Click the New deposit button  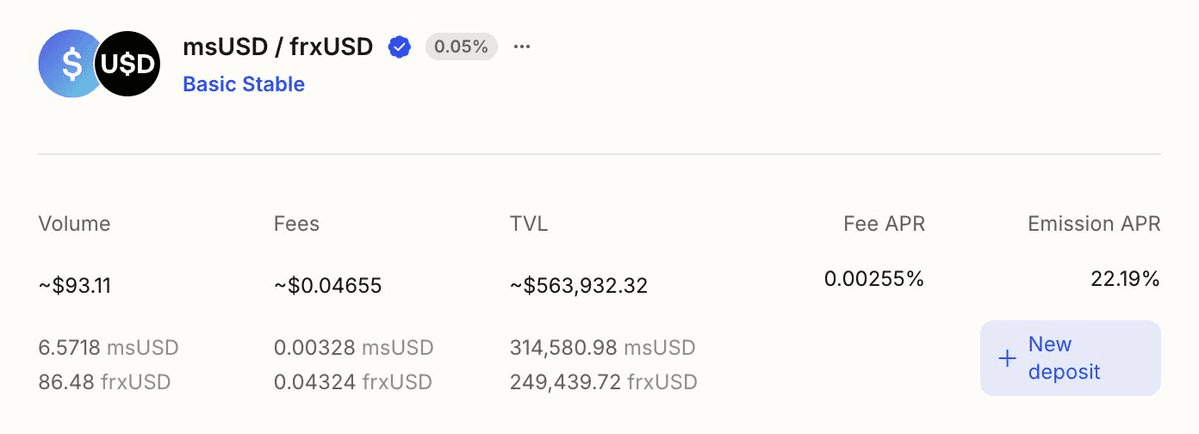[x=1070, y=358]
